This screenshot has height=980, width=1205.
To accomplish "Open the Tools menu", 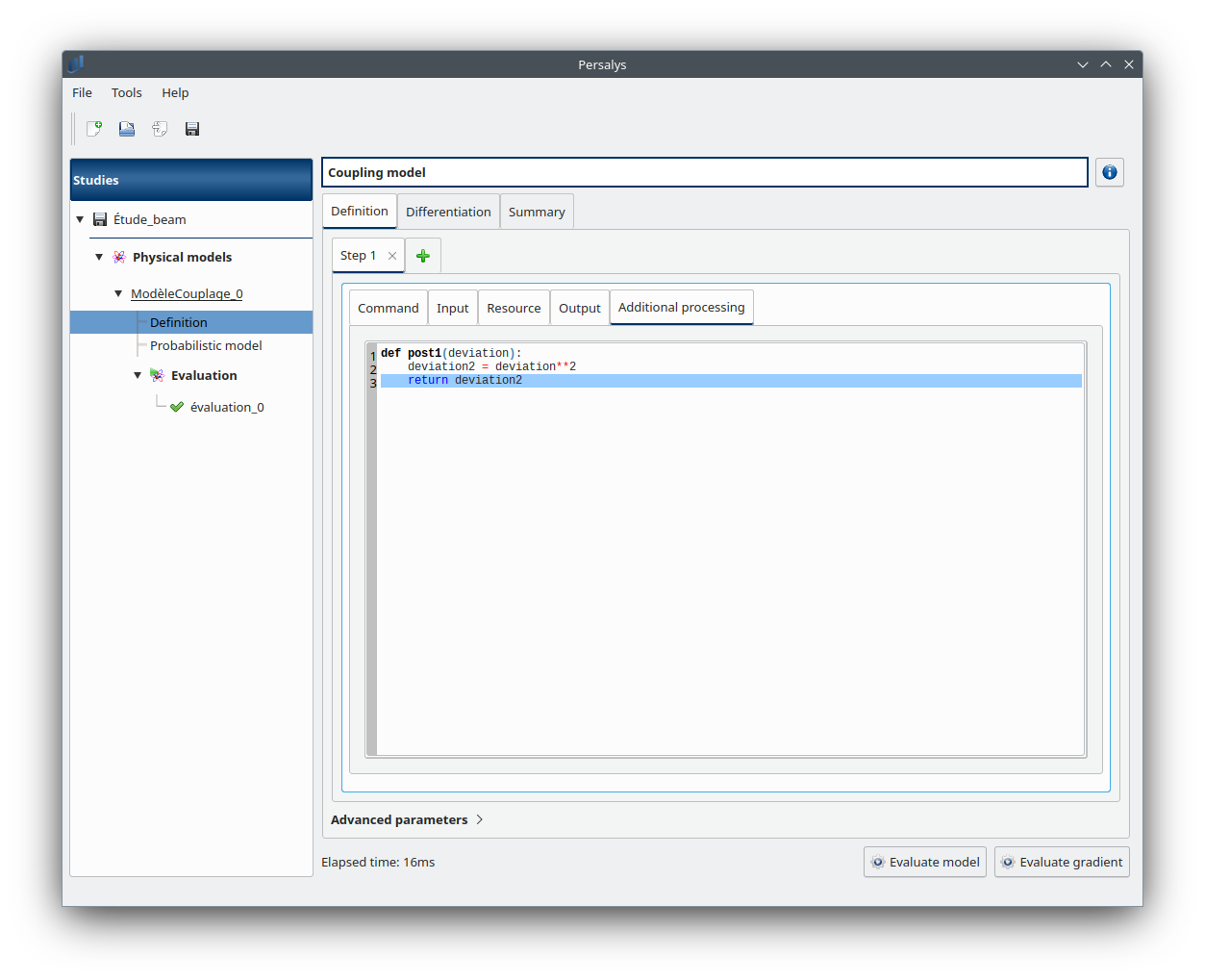I will pyautogui.click(x=126, y=92).
